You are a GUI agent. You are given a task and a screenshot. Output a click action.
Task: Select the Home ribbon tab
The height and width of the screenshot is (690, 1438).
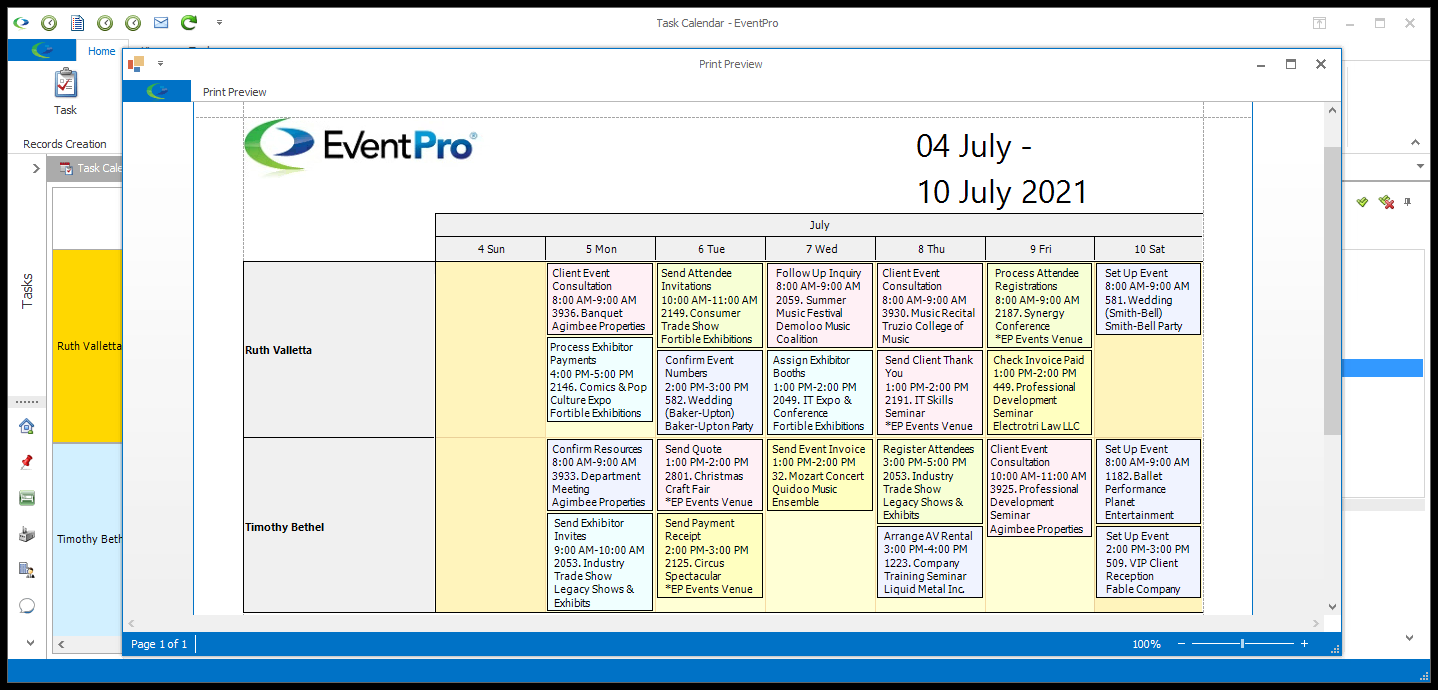pos(101,51)
